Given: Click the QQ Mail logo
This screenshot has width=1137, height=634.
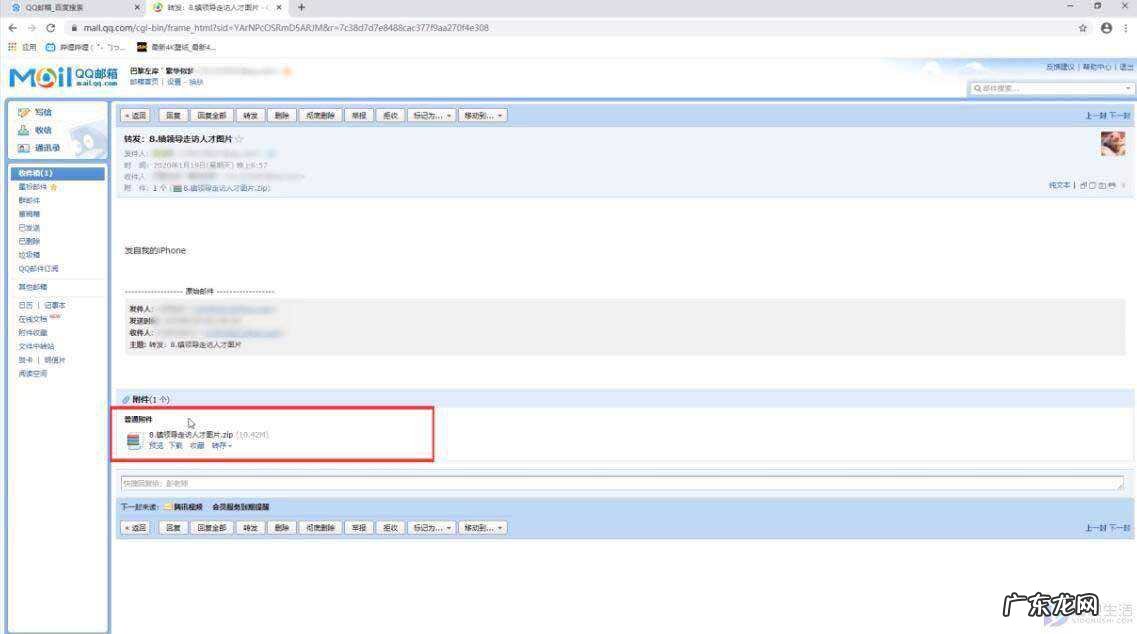Looking at the screenshot, I should tap(63, 76).
